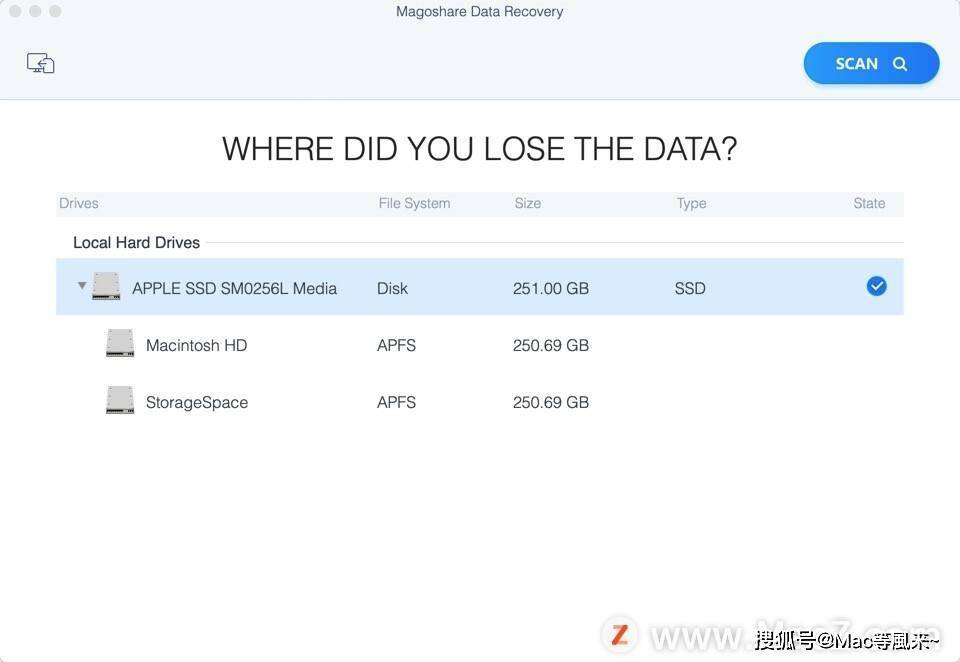Click the Magoshare Data Recovery window title
Screen dimensions: 960x662
tap(479, 12)
